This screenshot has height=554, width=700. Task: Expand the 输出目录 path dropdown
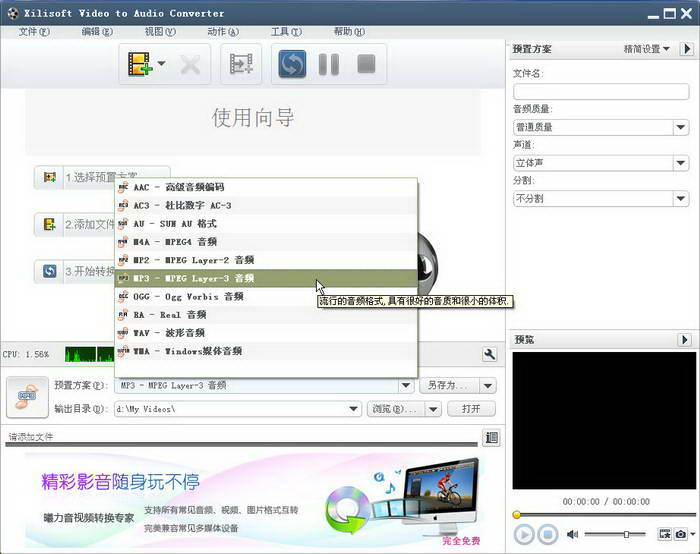click(353, 409)
